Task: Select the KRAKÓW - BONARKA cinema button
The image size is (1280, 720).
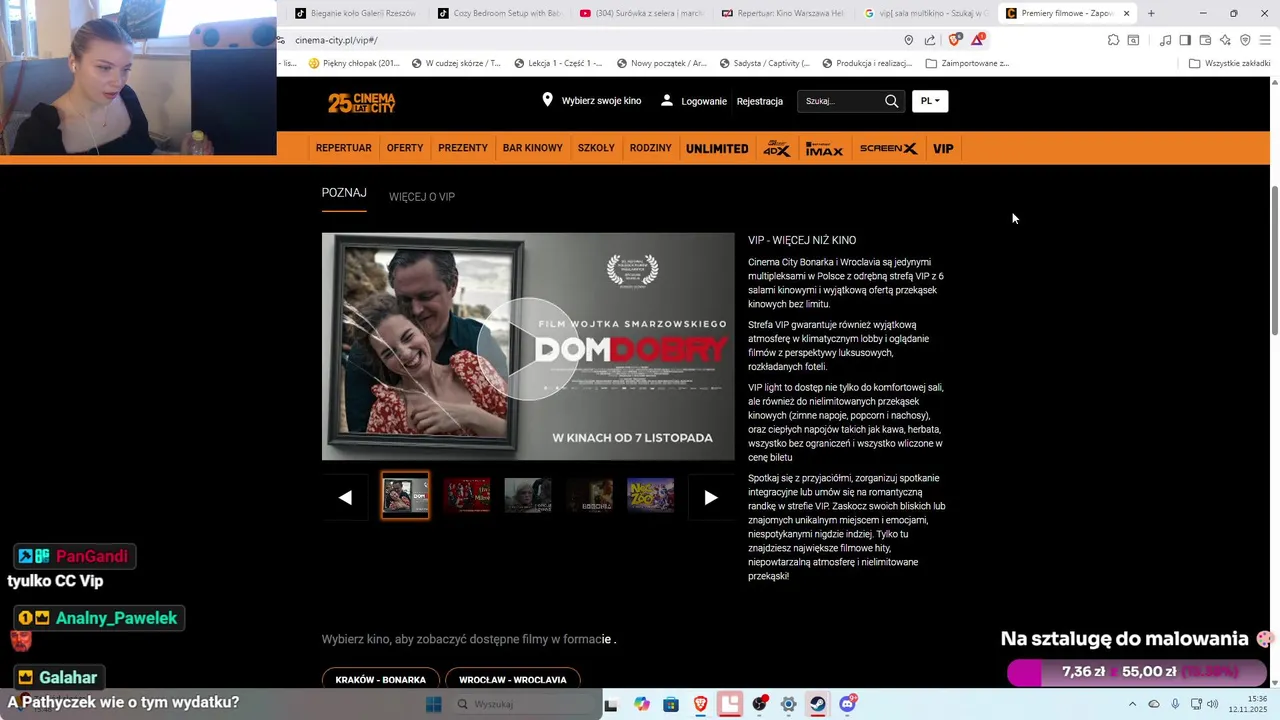Action: [x=381, y=678]
